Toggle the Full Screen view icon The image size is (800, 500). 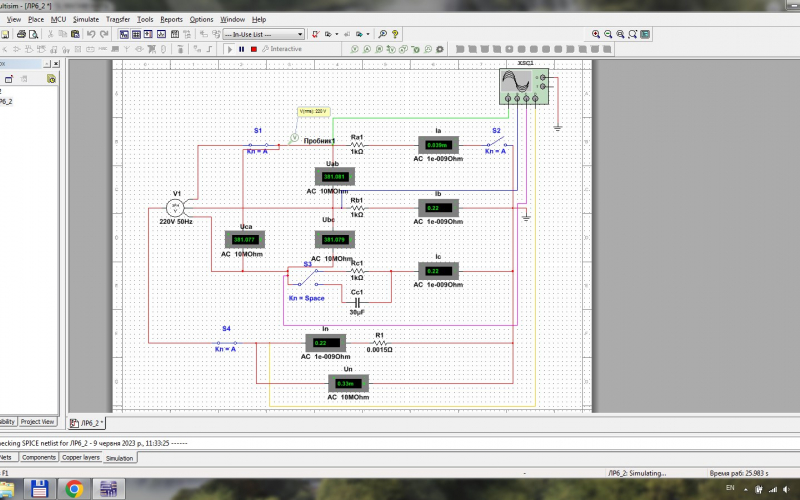645,34
